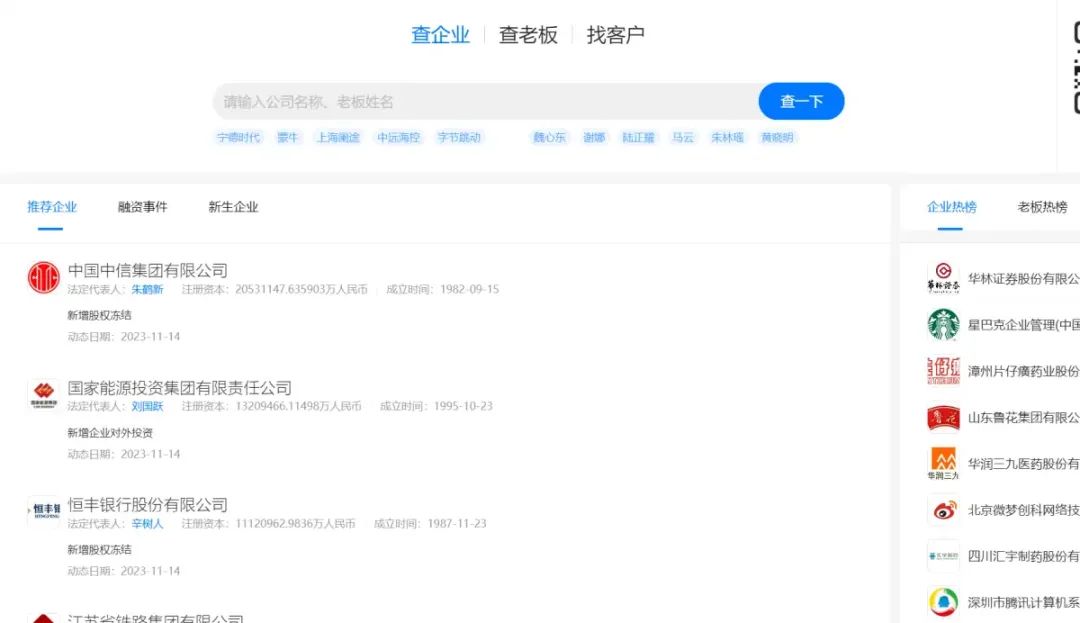Click 新增股权冻结 under 恒丰银行

(x=99, y=550)
